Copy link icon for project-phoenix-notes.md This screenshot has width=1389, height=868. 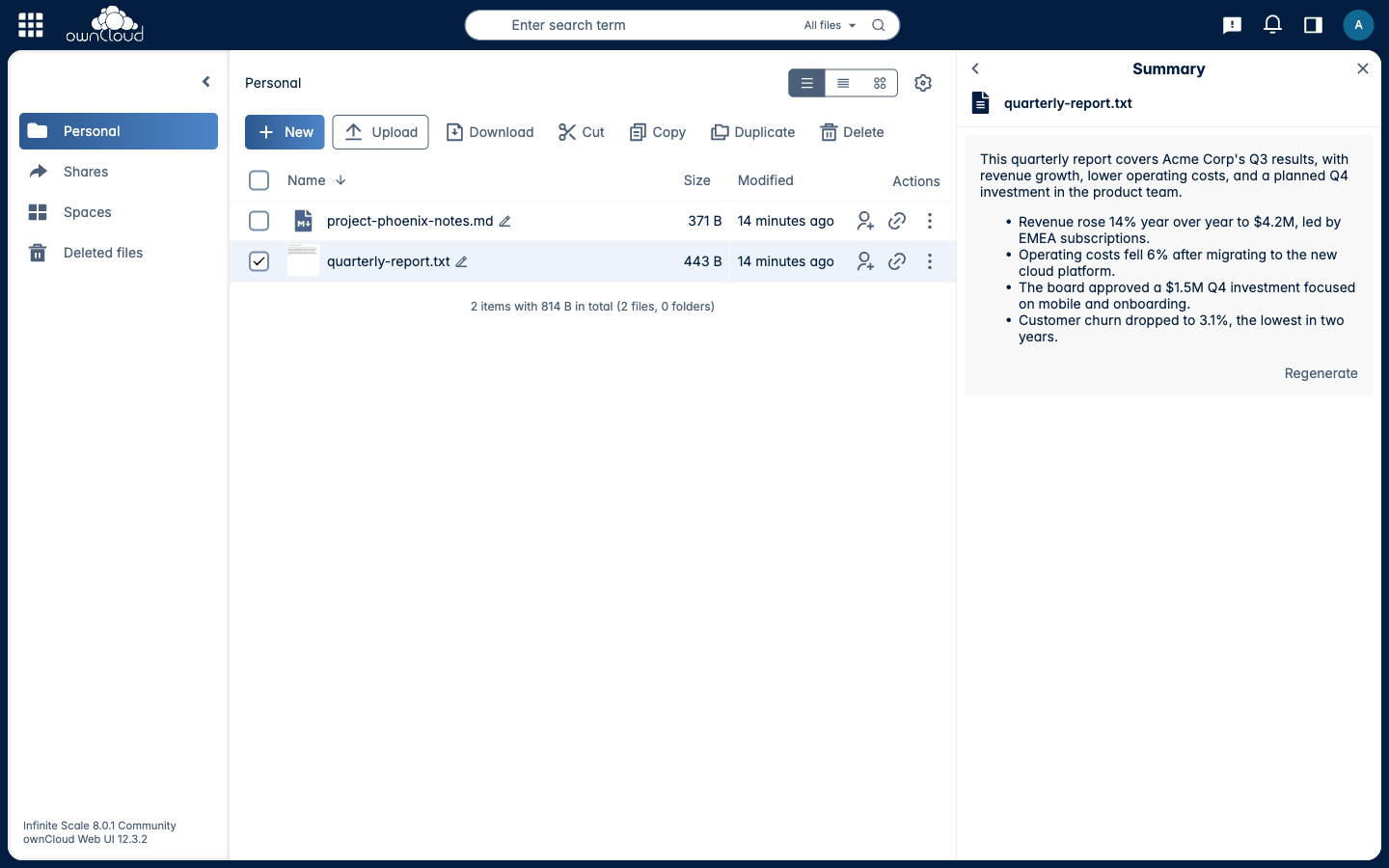[897, 221]
